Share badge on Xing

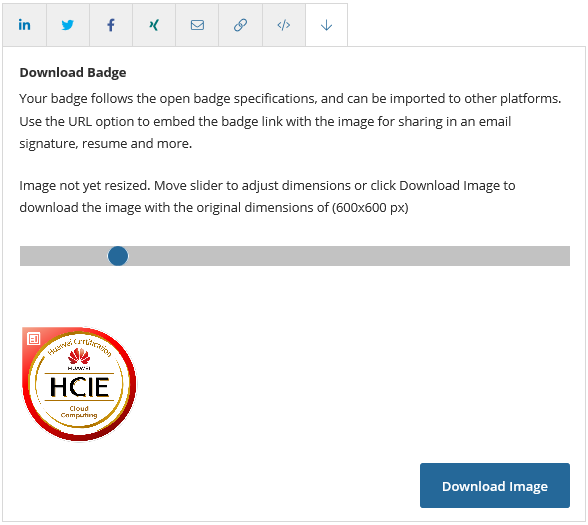click(x=154, y=25)
